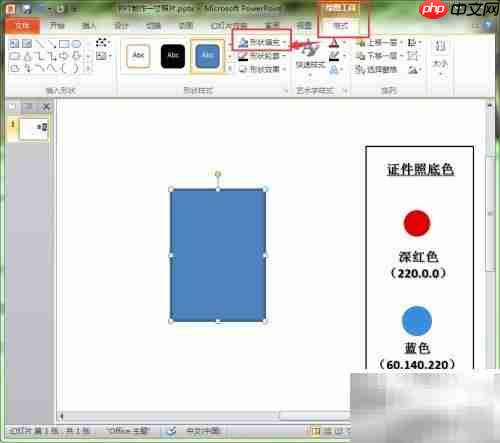Switch to the Home (开始) ribbon tab
This screenshot has height=443, width=500.
[x=57, y=26]
